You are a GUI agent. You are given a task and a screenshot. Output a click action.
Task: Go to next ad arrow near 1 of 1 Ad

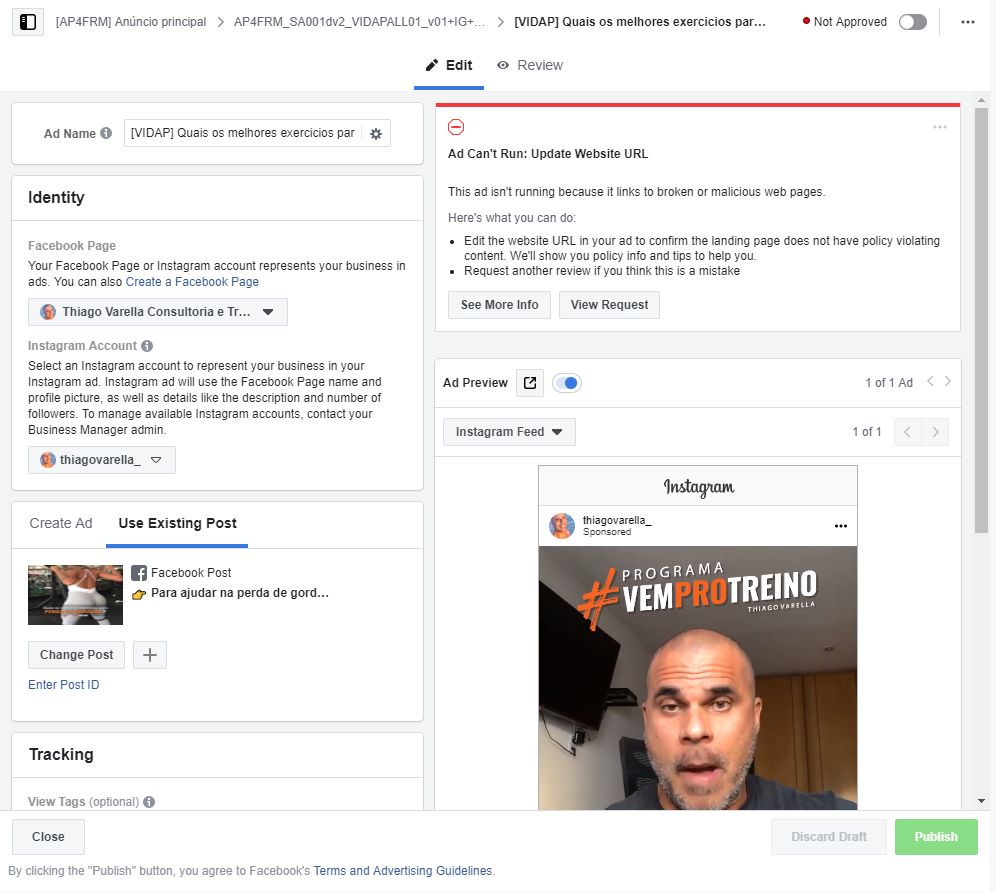948,381
